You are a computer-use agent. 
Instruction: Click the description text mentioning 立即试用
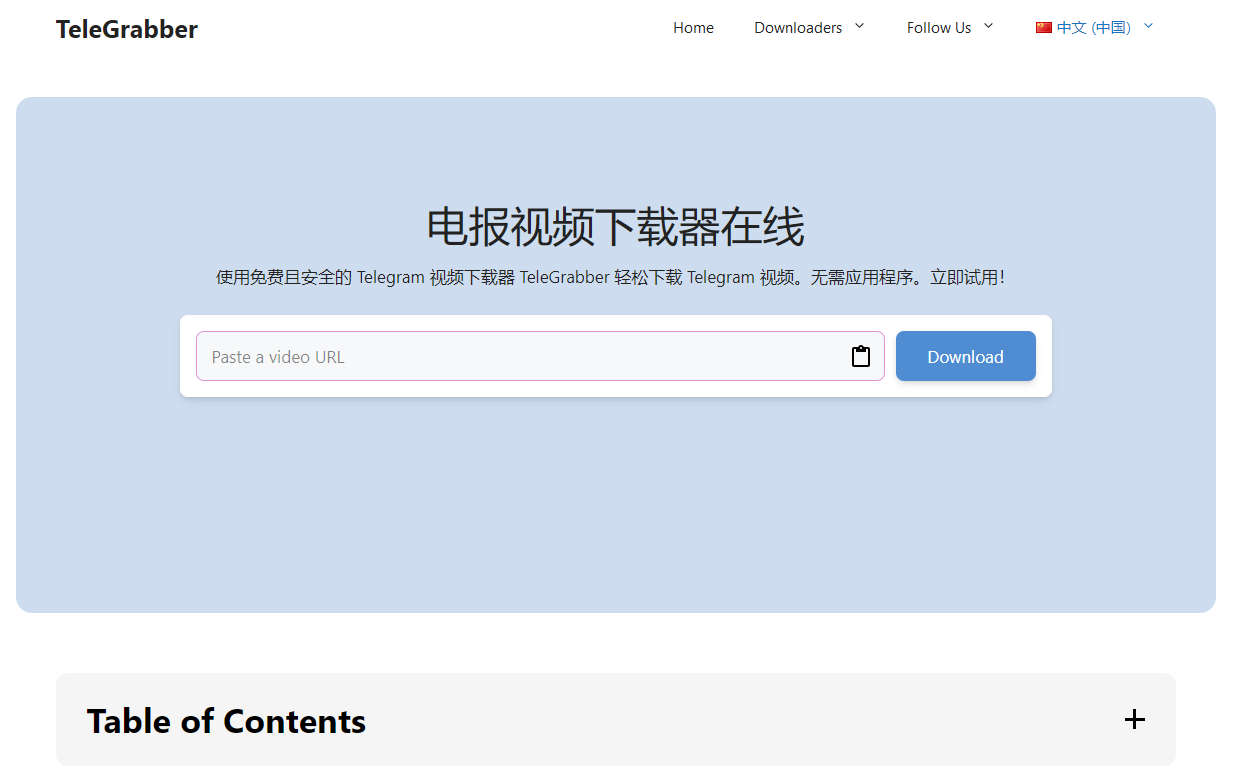610,277
